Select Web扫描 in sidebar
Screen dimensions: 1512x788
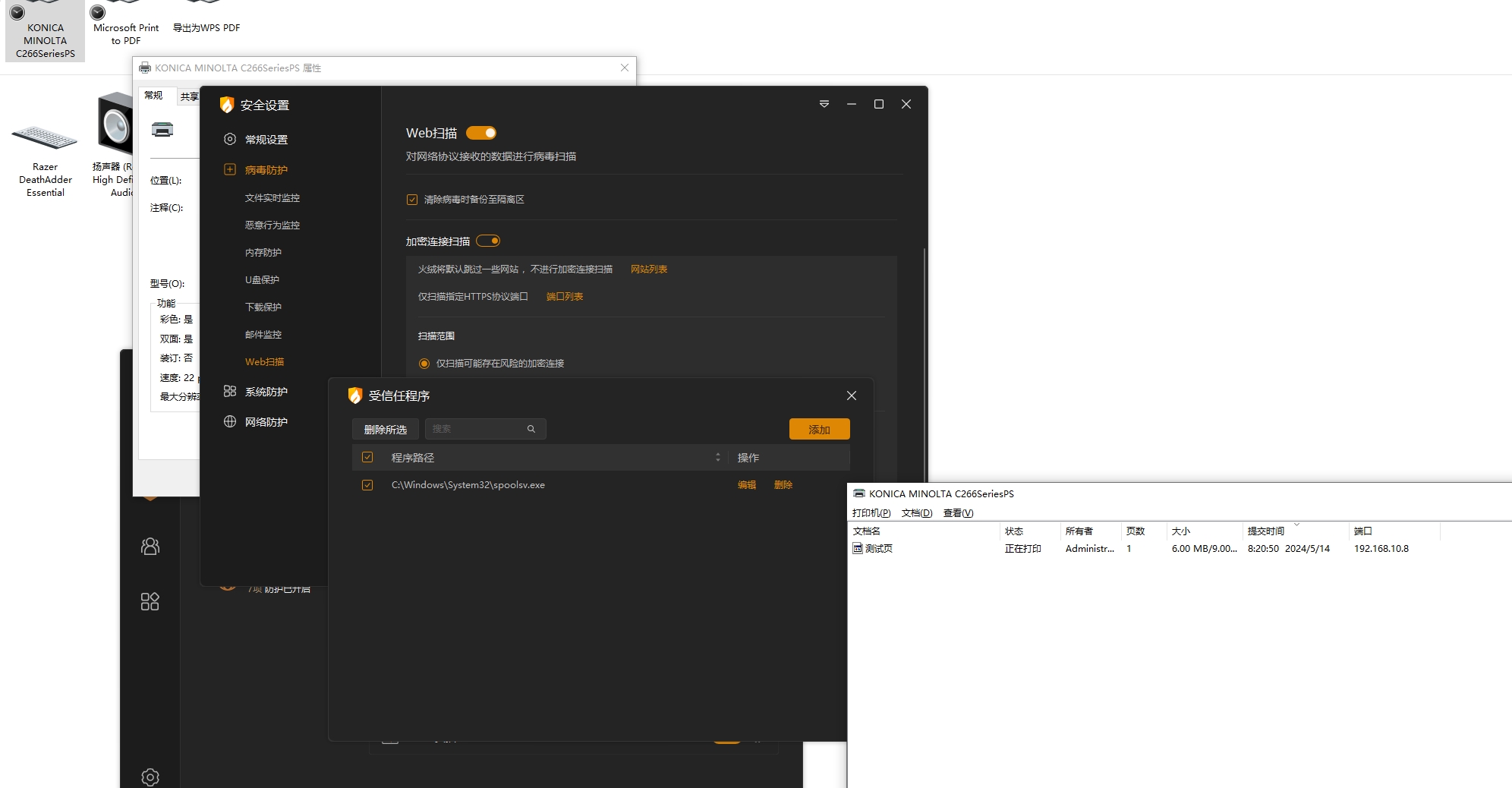coord(265,362)
